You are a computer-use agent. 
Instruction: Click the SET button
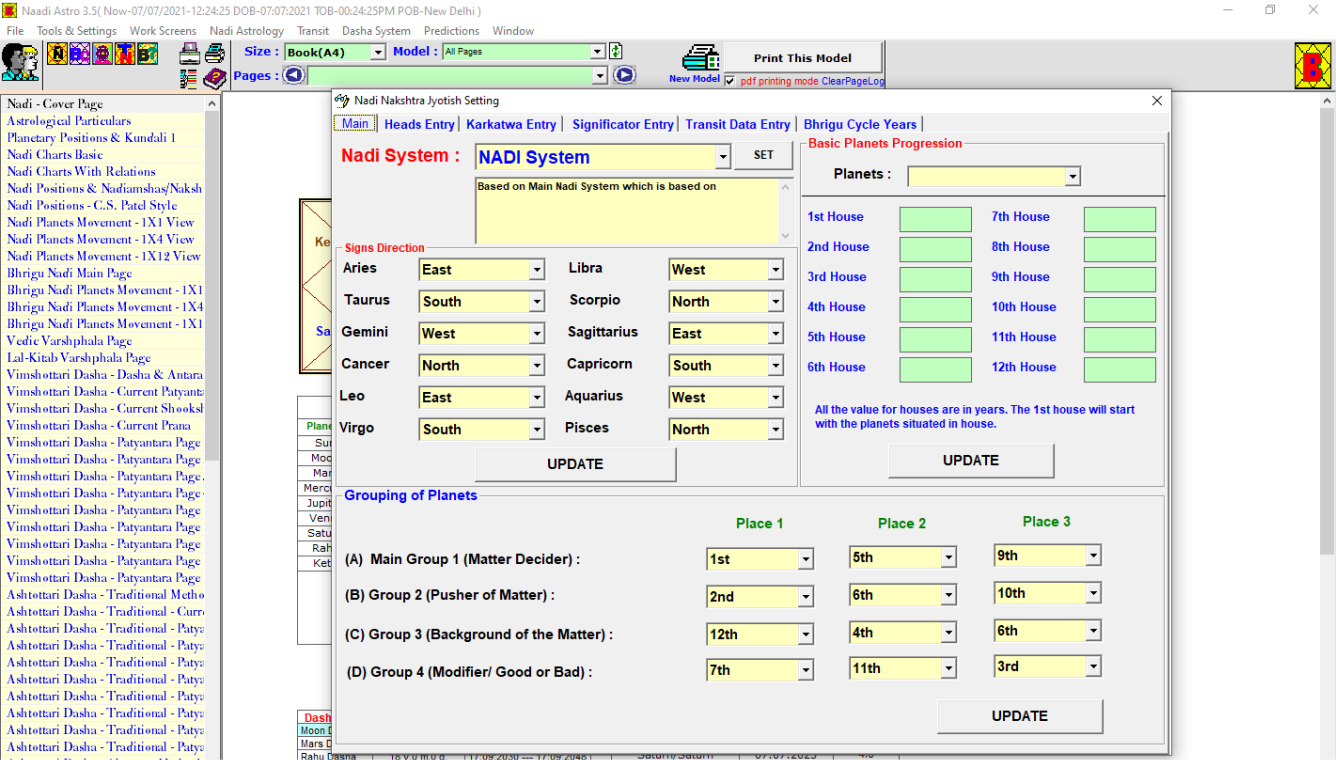point(764,156)
